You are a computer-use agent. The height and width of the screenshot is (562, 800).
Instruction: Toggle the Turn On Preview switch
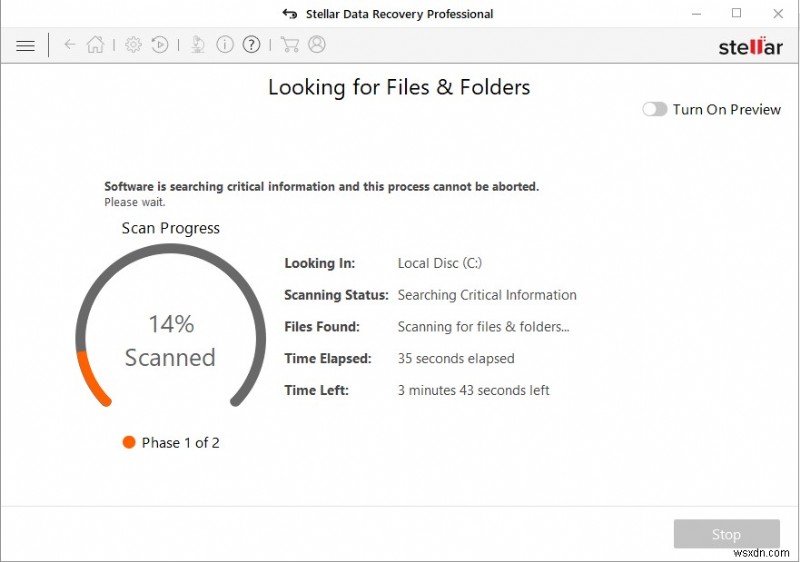[655, 109]
